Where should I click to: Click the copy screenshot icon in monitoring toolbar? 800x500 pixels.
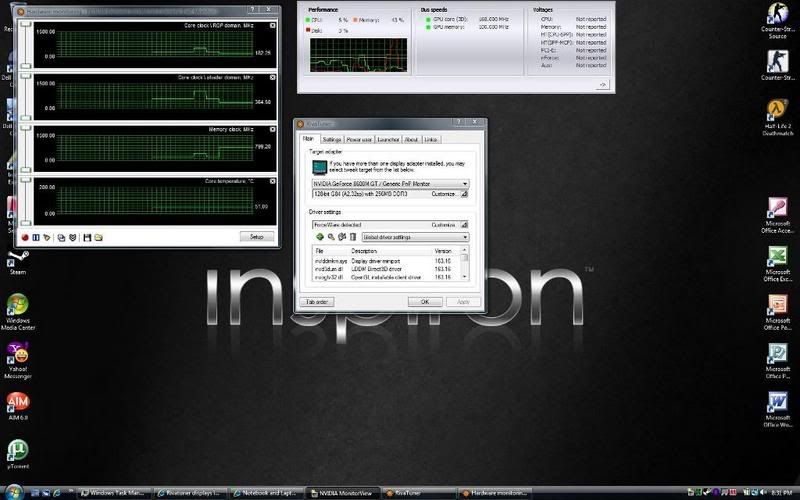coord(61,238)
